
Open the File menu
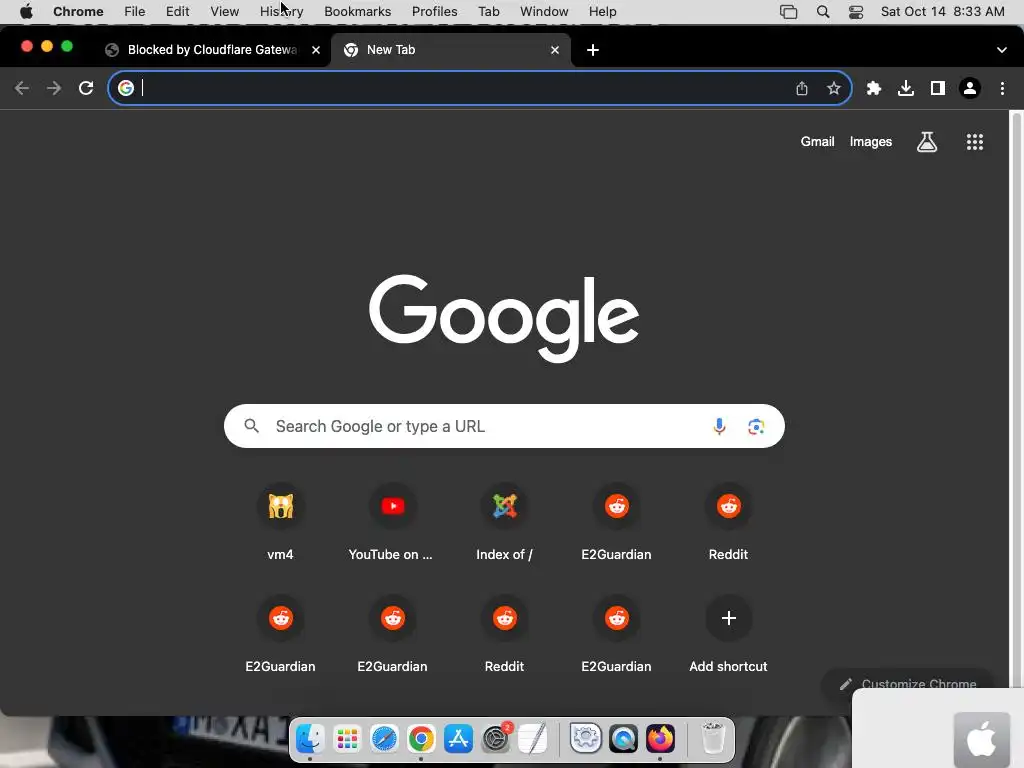[x=135, y=12]
